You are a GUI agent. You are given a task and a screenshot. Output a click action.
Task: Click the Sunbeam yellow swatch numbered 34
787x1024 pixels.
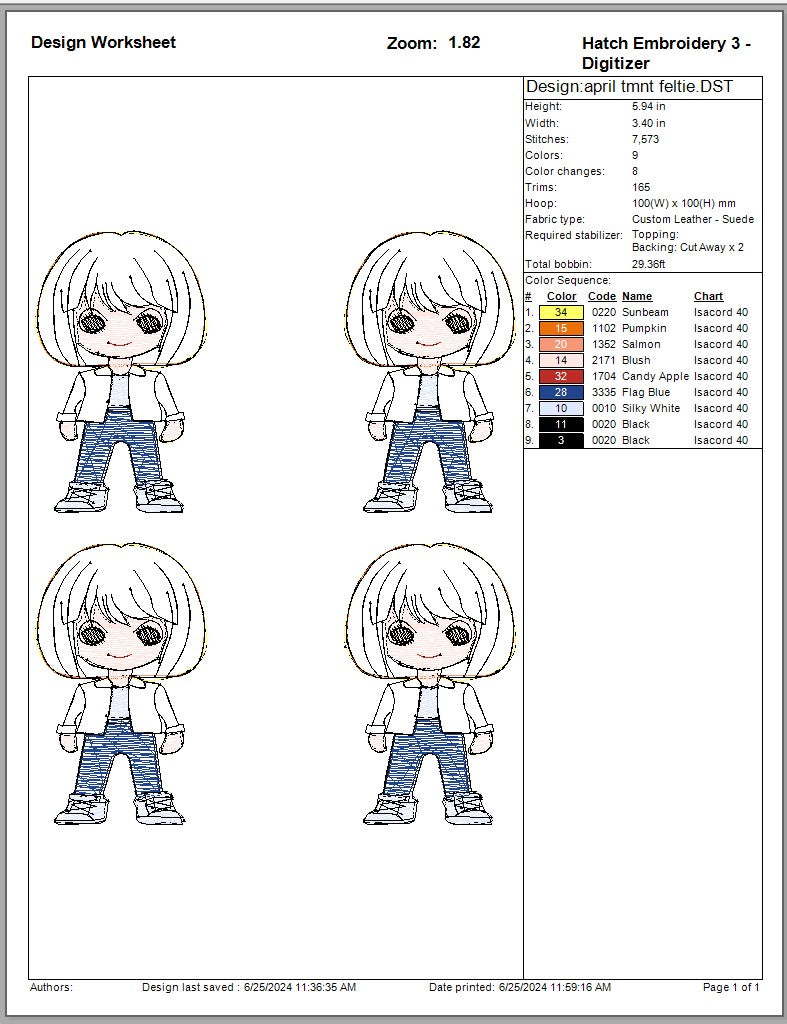pyautogui.click(x=561, y=312)
